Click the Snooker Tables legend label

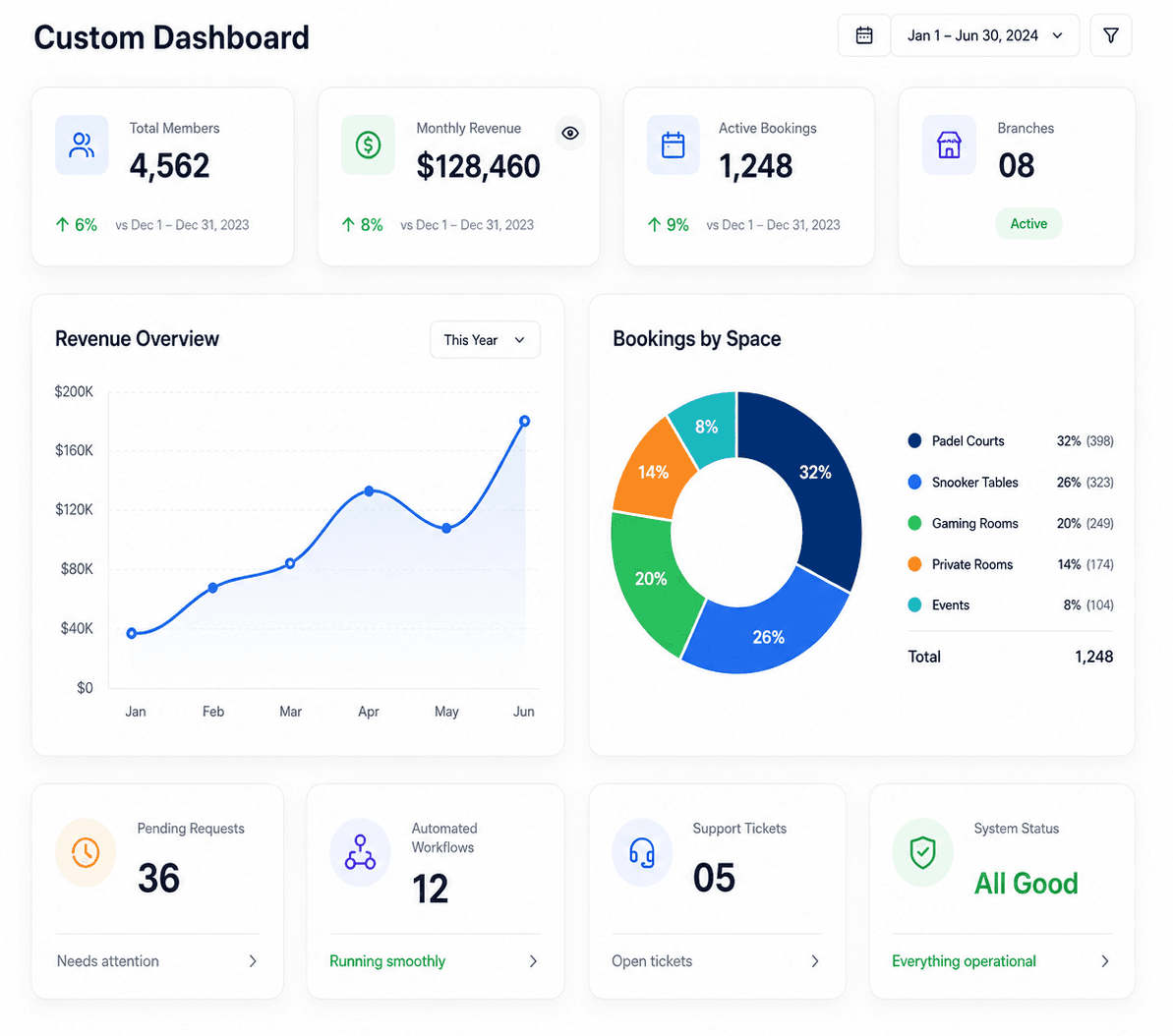[974, 482]
